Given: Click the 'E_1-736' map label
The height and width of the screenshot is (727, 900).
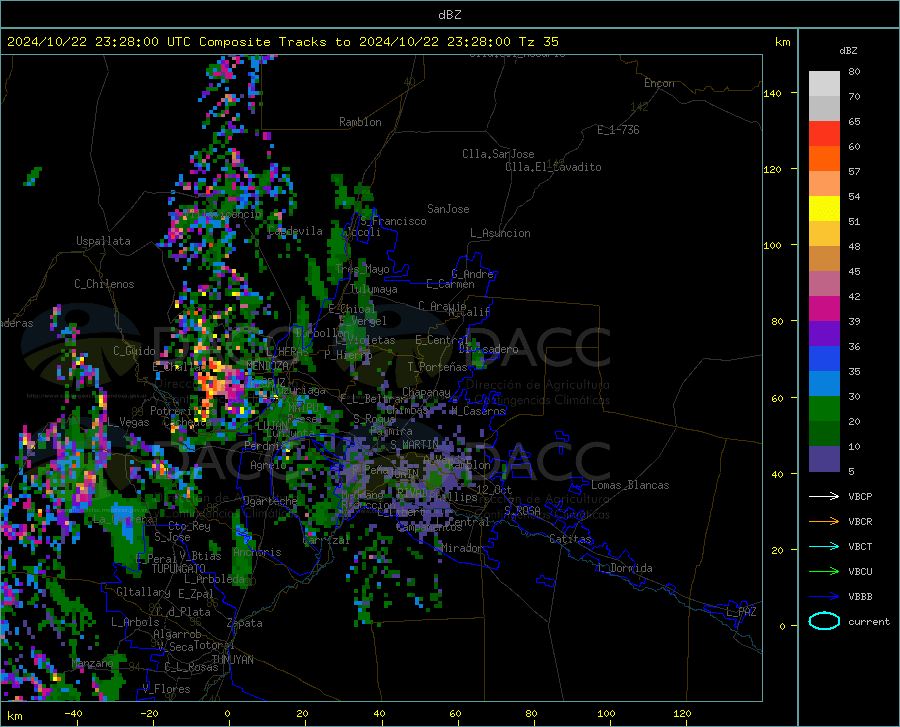Looking at the screenshot, I should (618, 130).
